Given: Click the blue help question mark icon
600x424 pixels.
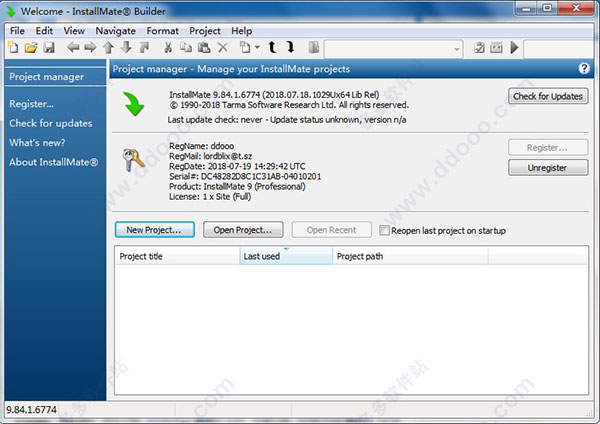Looking at the screenshot, I should point(584,68).
